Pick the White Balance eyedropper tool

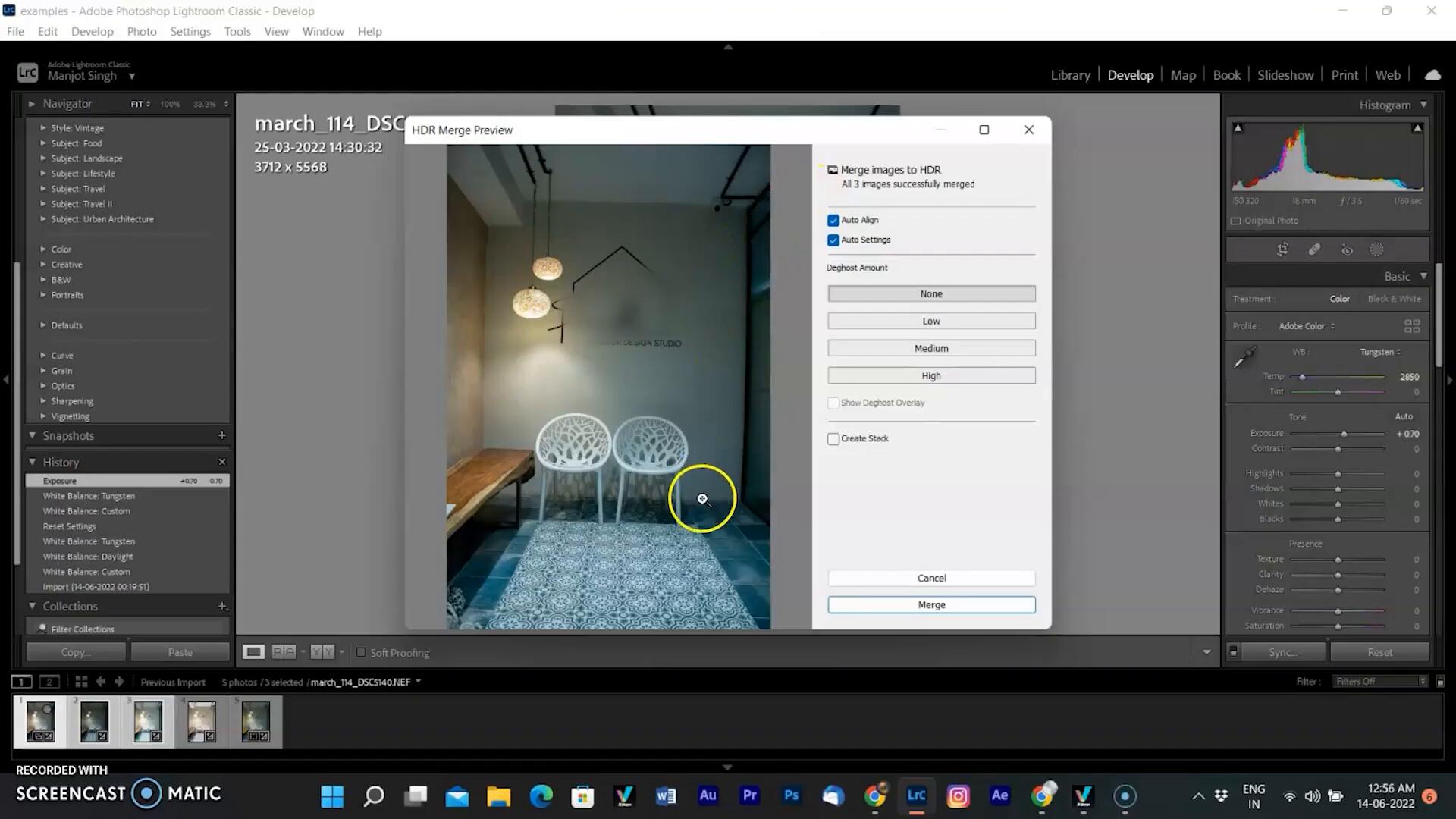click(1244, 357)
